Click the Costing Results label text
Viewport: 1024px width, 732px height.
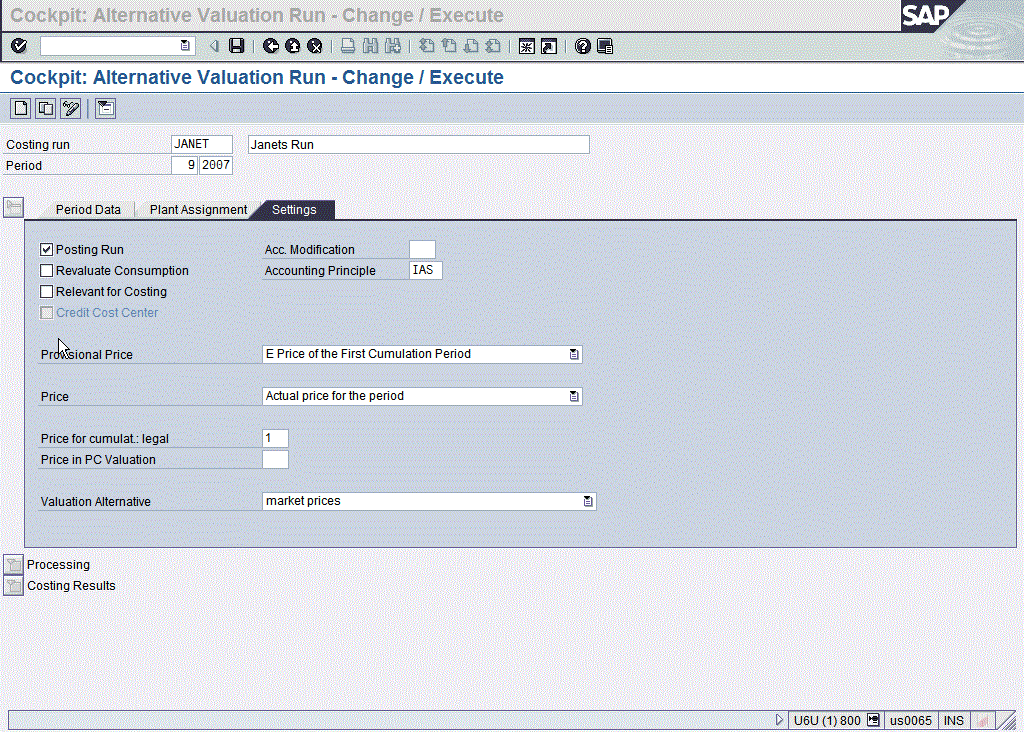71,586
